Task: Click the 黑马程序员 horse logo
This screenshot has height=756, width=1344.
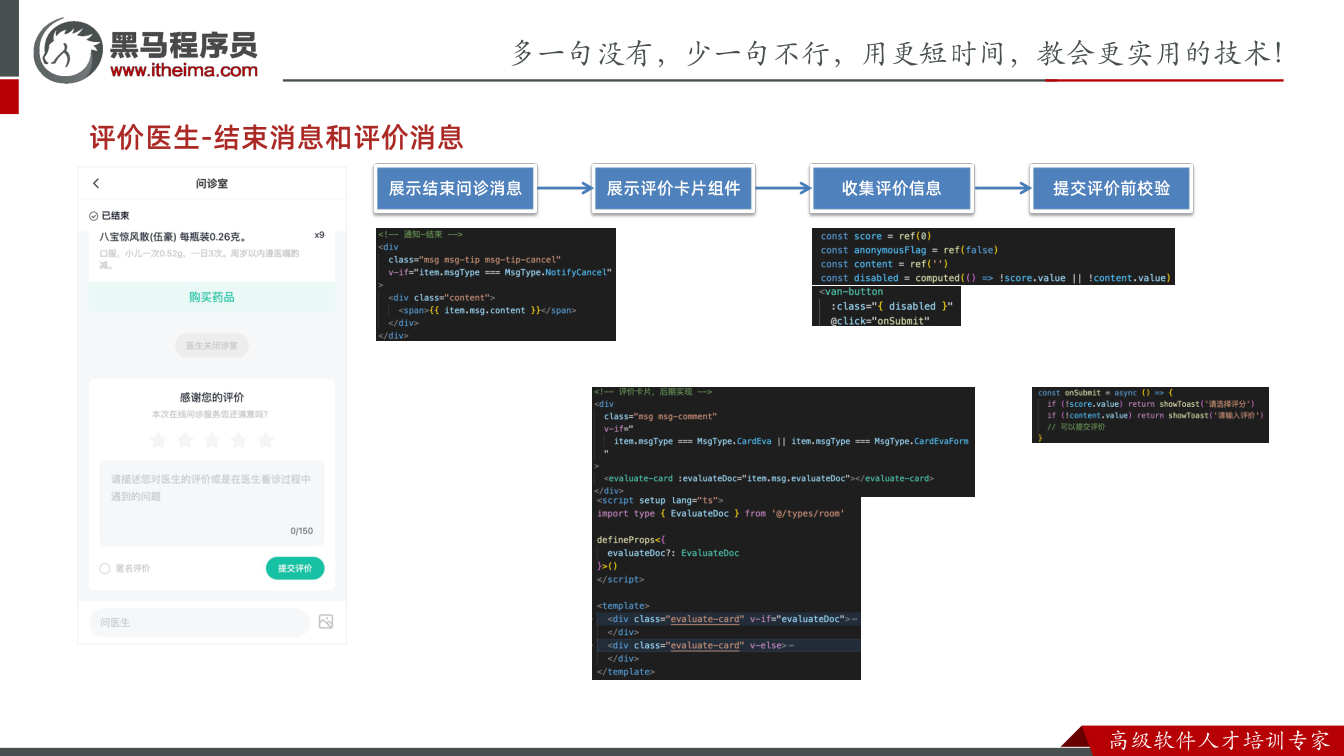Action: click(68, 50)
